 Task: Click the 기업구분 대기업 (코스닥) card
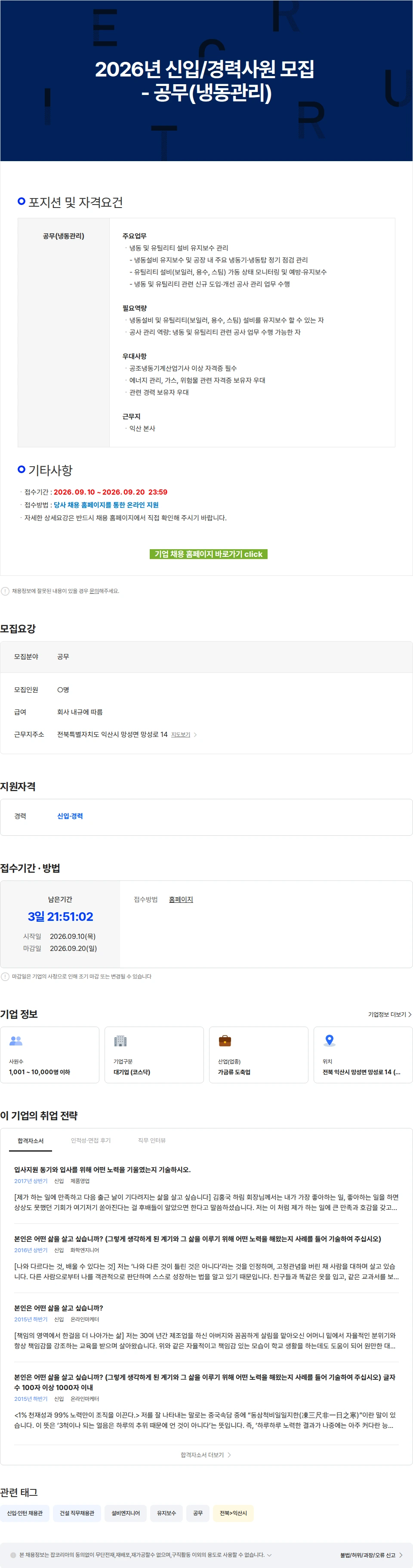point(154,1055)
